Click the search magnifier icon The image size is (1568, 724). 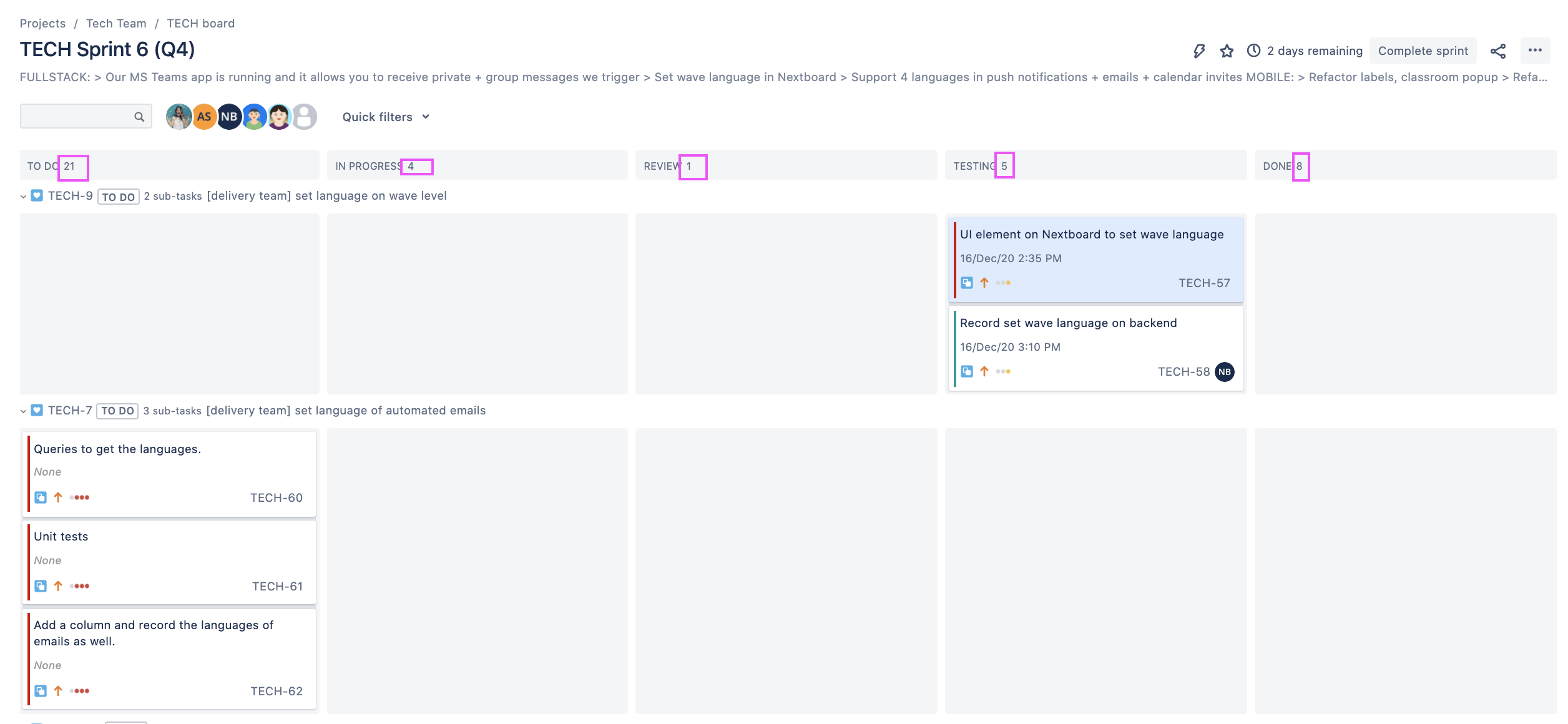(138, 116)
